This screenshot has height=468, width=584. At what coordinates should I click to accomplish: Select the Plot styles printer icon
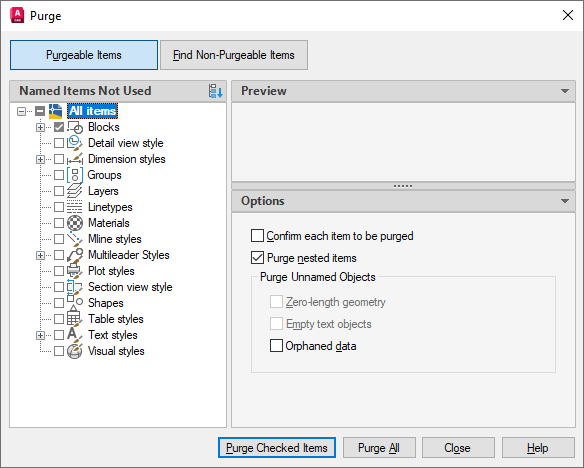(75, 271)
